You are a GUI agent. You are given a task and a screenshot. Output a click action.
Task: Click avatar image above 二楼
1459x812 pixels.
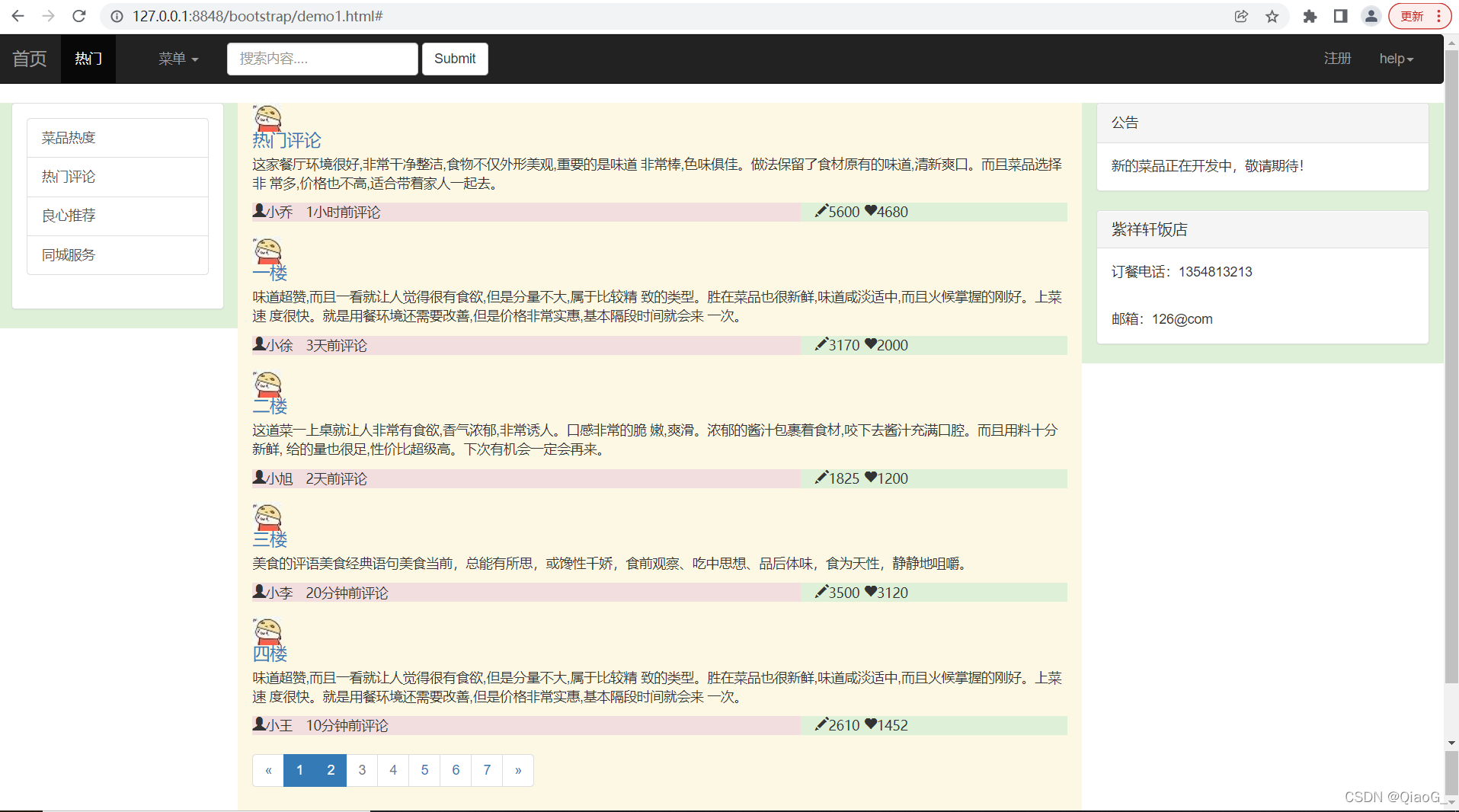tap(267, 384)
